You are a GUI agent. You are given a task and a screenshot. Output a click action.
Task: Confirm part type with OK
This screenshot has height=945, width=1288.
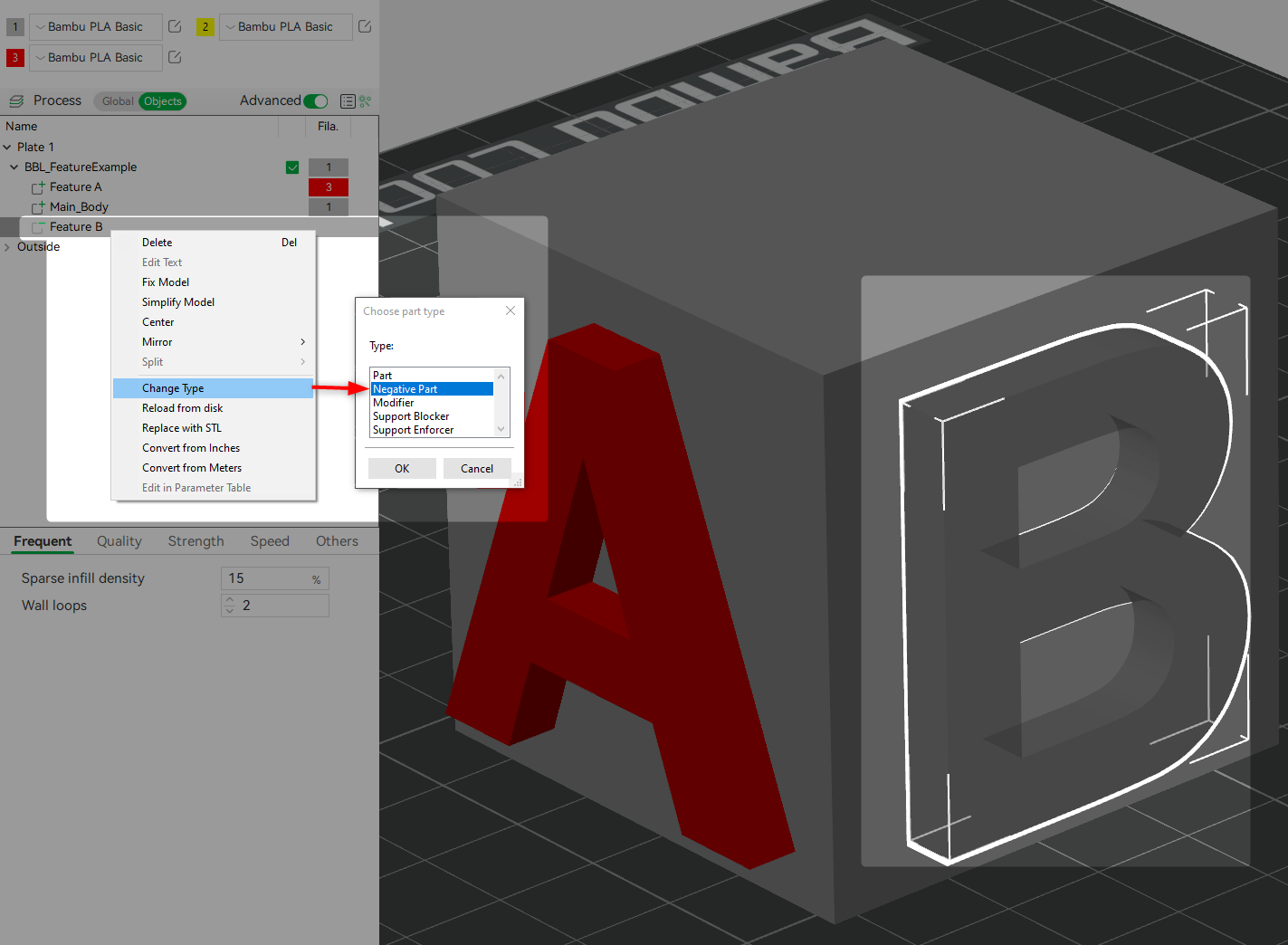401,468
